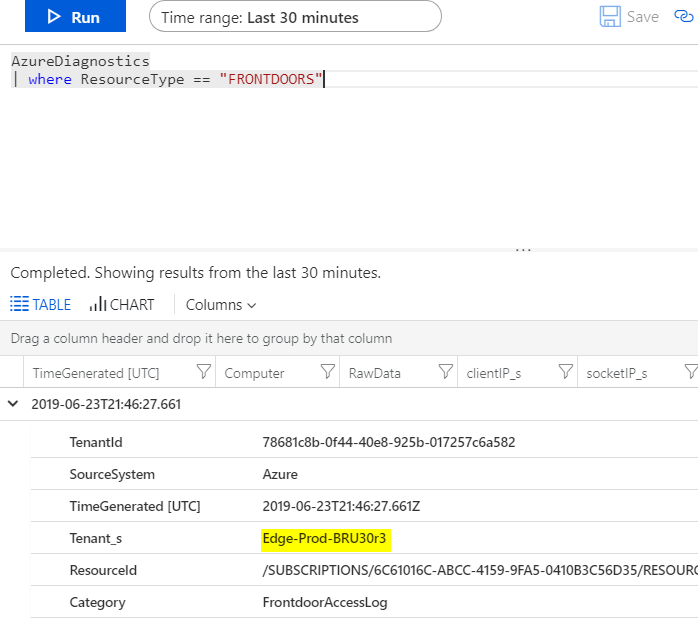Image resolution: width=698 pixels, height=619 pixels.
Task: Switch to the TABLE view tab
Action: [41, 304]
